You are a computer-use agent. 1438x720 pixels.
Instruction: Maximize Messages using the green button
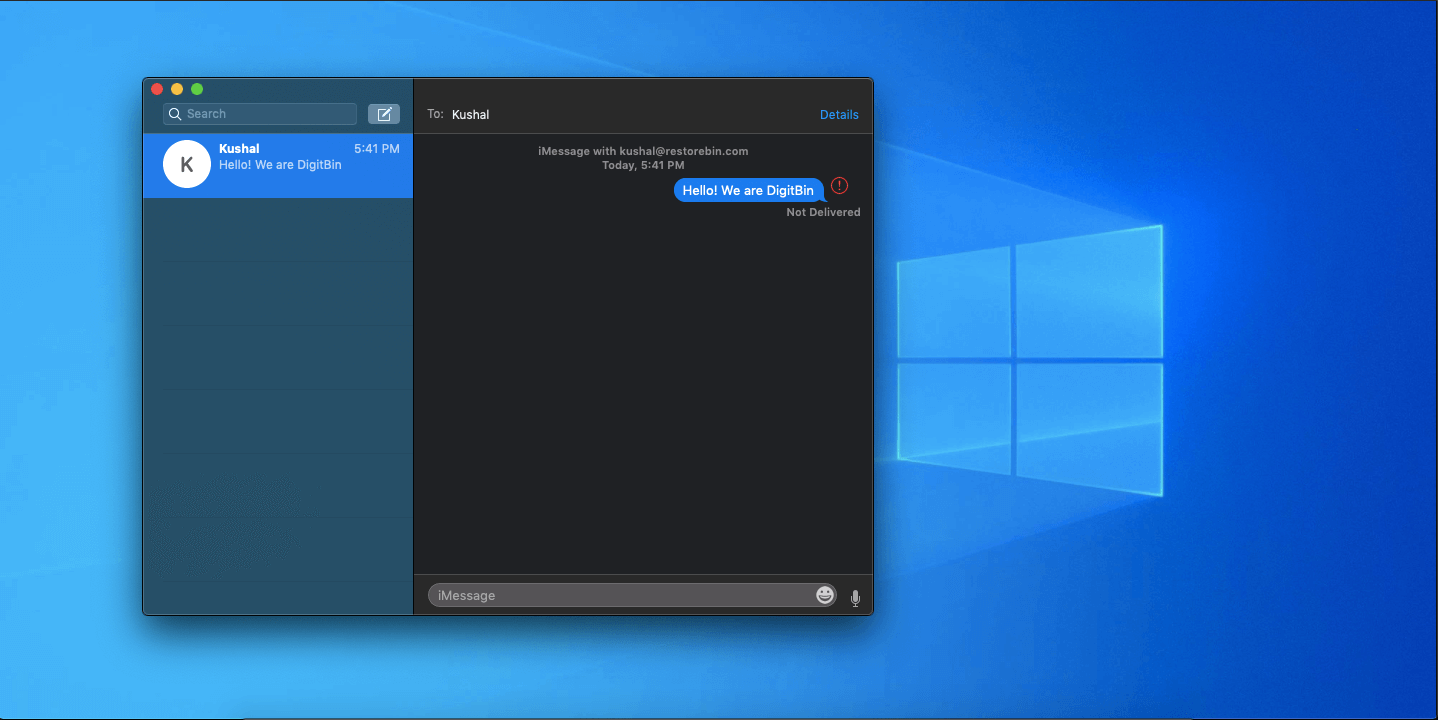197,89
